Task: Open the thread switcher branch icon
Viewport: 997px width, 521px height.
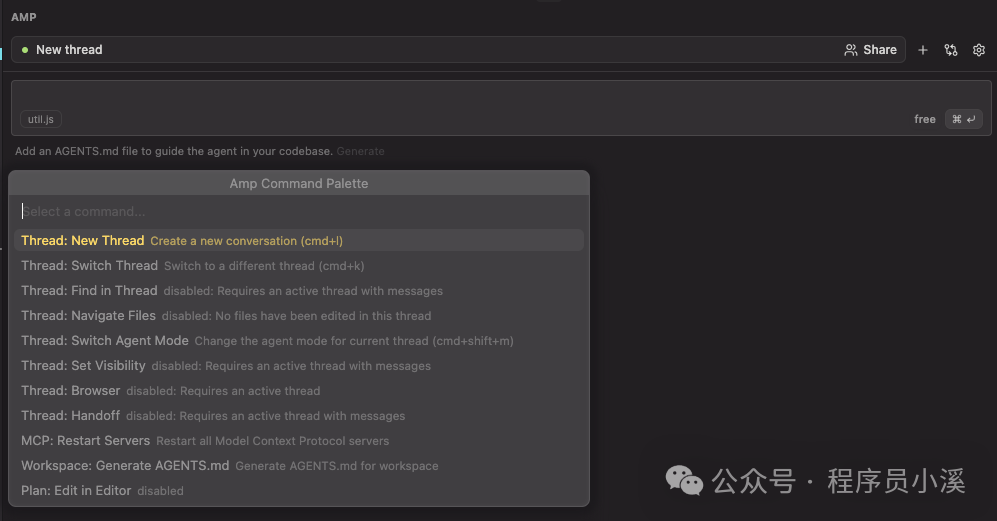Action: (951, 50)
